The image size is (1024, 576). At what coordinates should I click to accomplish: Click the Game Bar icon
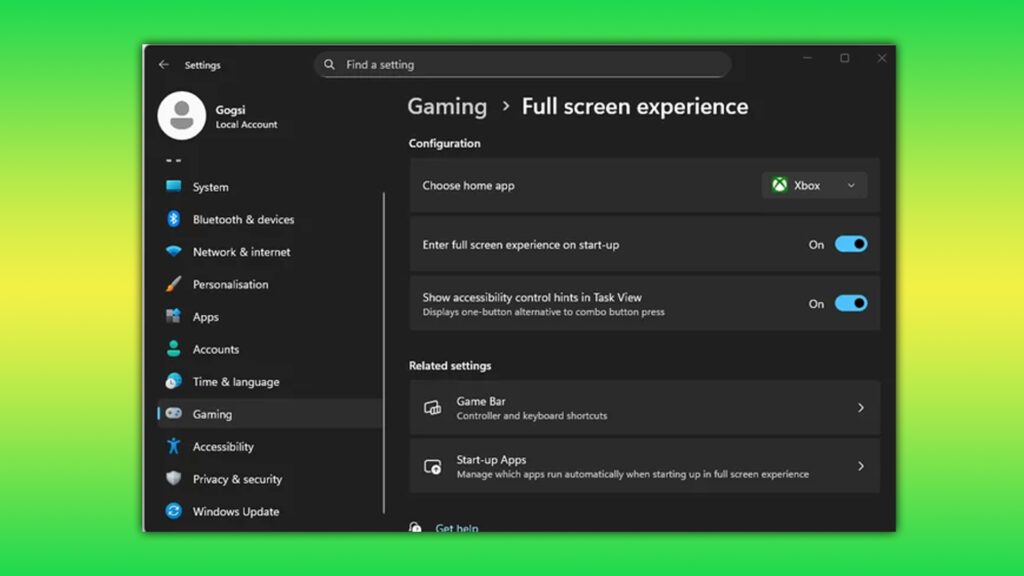(432, 408)
